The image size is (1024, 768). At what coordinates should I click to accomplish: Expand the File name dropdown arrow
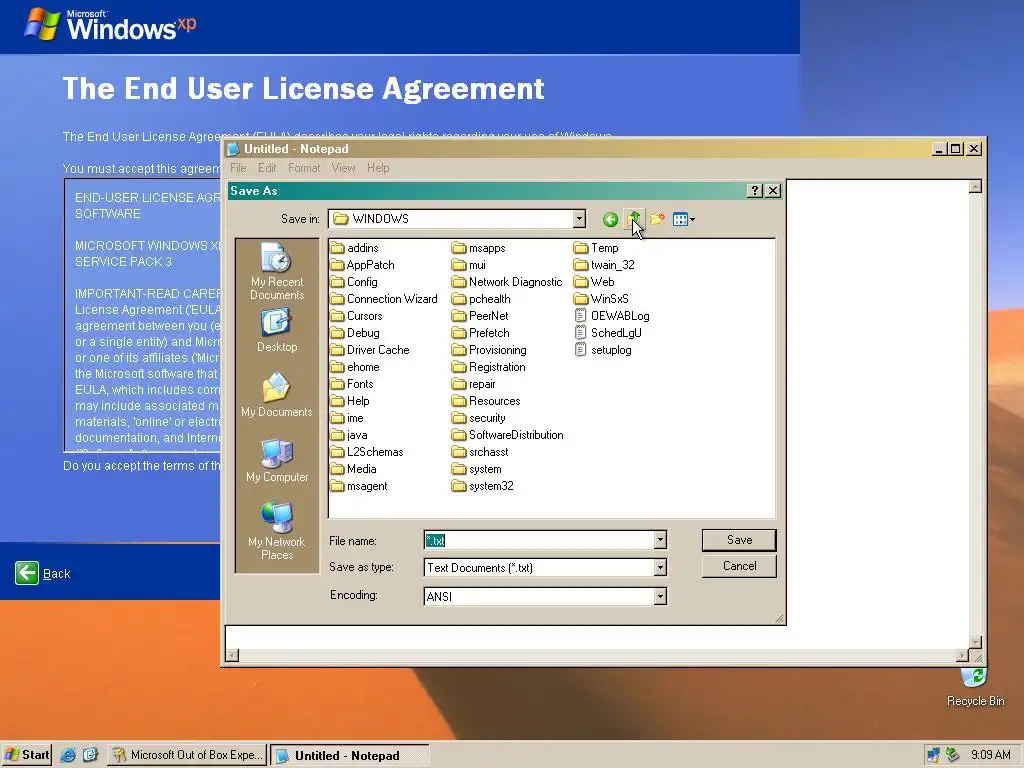pyautogui.click(x=660, y=540)
